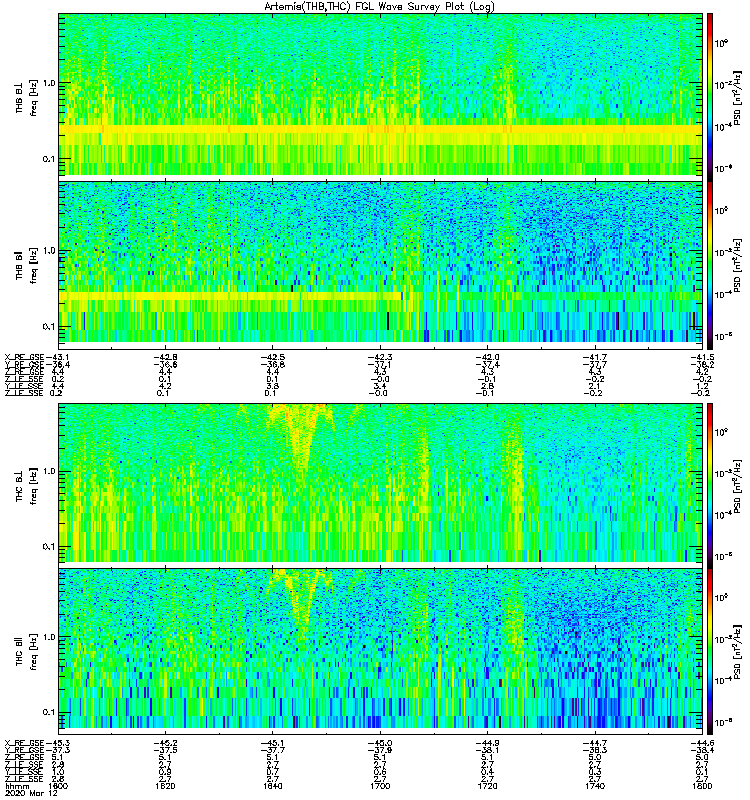Click the THC X position value '-45.3'
The height and width of the screenshot is (800, 750).
click(58, 743)
